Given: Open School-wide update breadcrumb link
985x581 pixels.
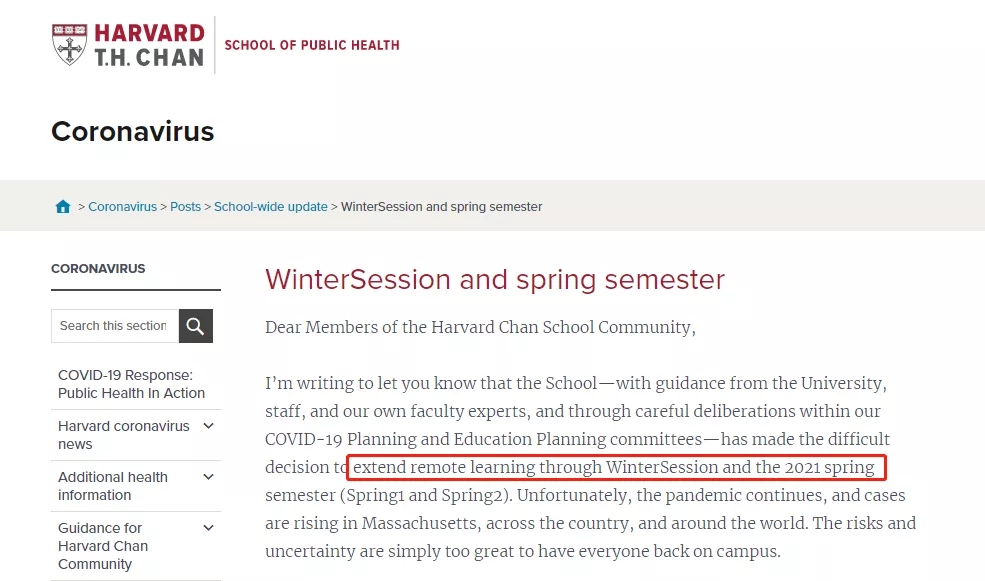Looking at the screenshot, I should (x=270, y=207).
